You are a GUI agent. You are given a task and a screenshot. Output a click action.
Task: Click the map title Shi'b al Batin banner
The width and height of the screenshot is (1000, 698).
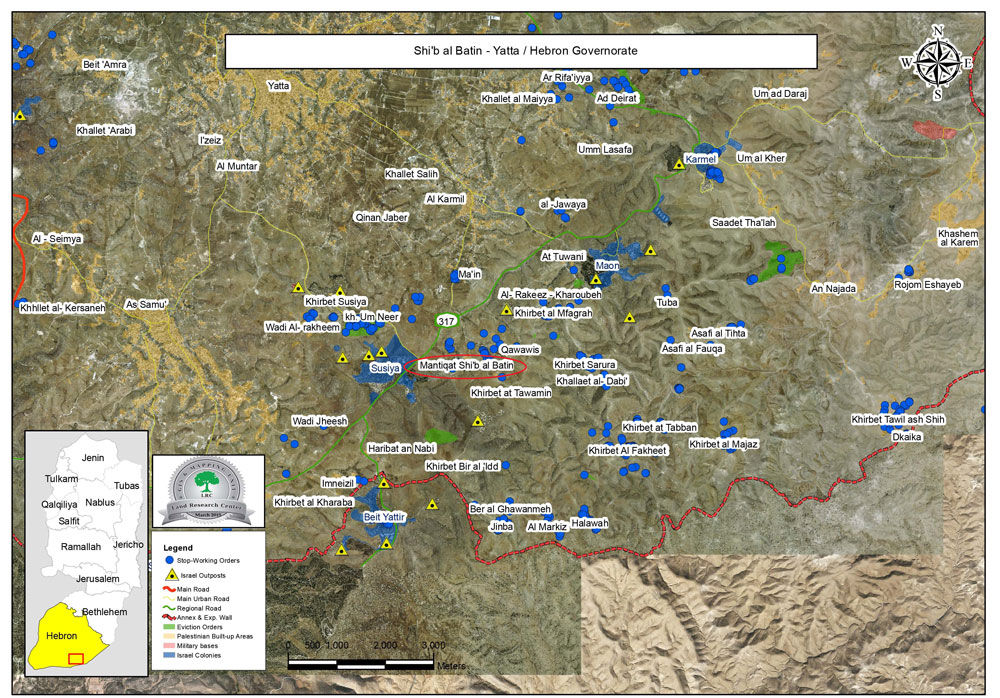point(521,50)
